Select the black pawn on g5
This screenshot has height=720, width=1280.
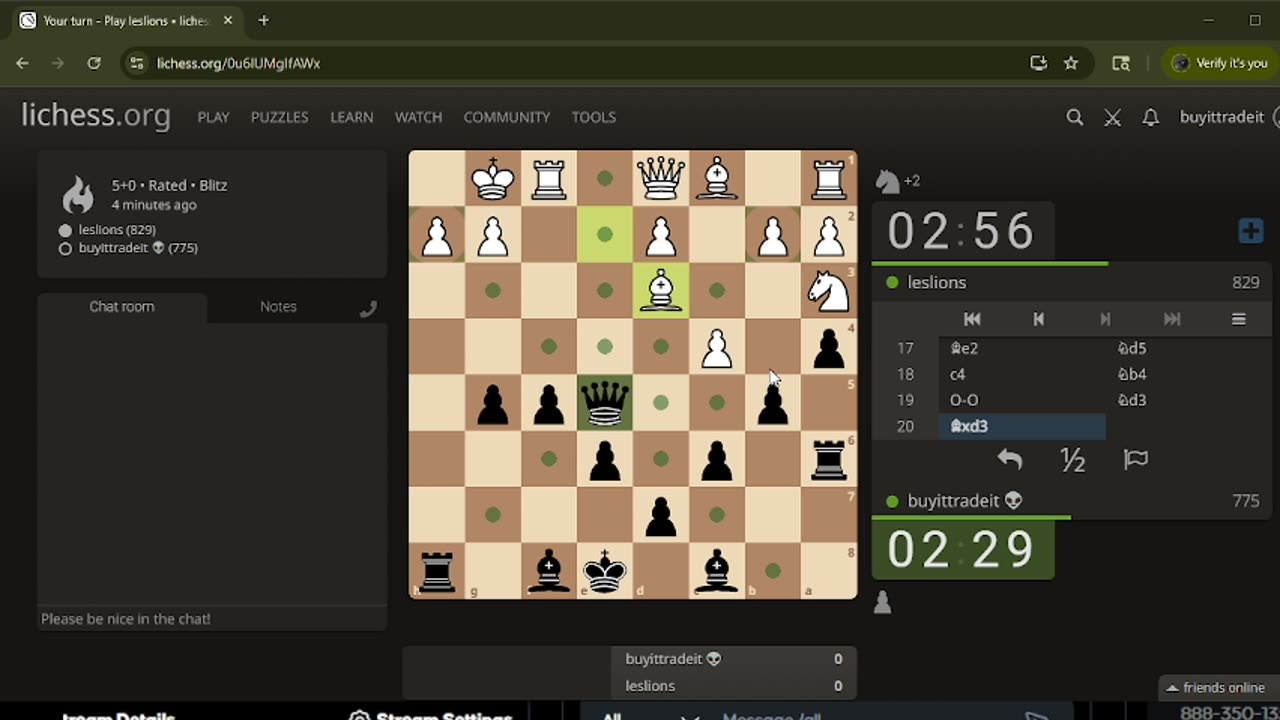click(x=493, y=403)
